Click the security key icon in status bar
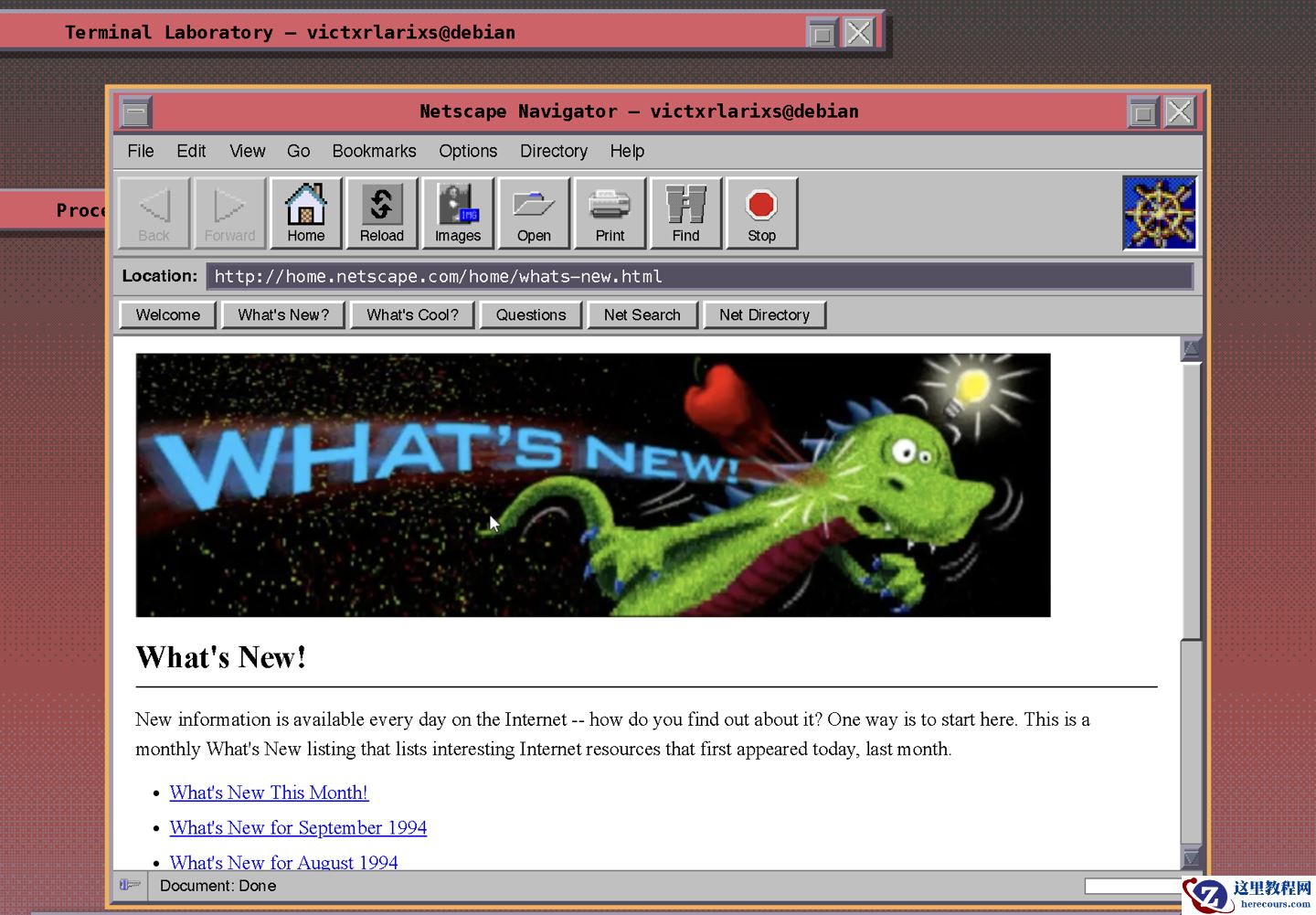Screen dimensions: 1316x915 coord(130,885)
